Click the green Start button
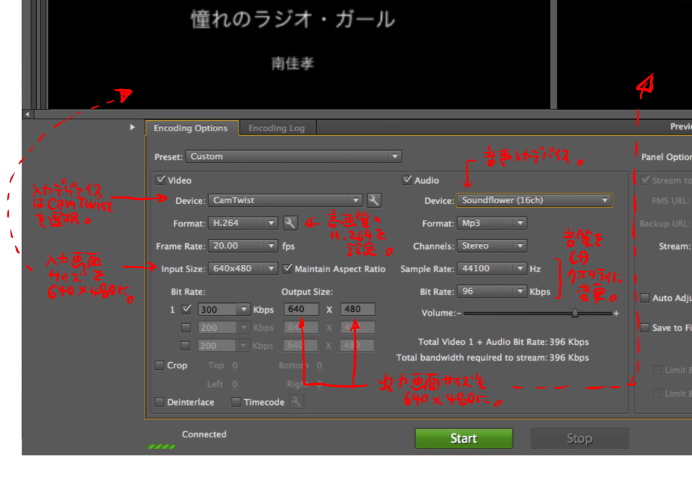 tap(464, 439)
